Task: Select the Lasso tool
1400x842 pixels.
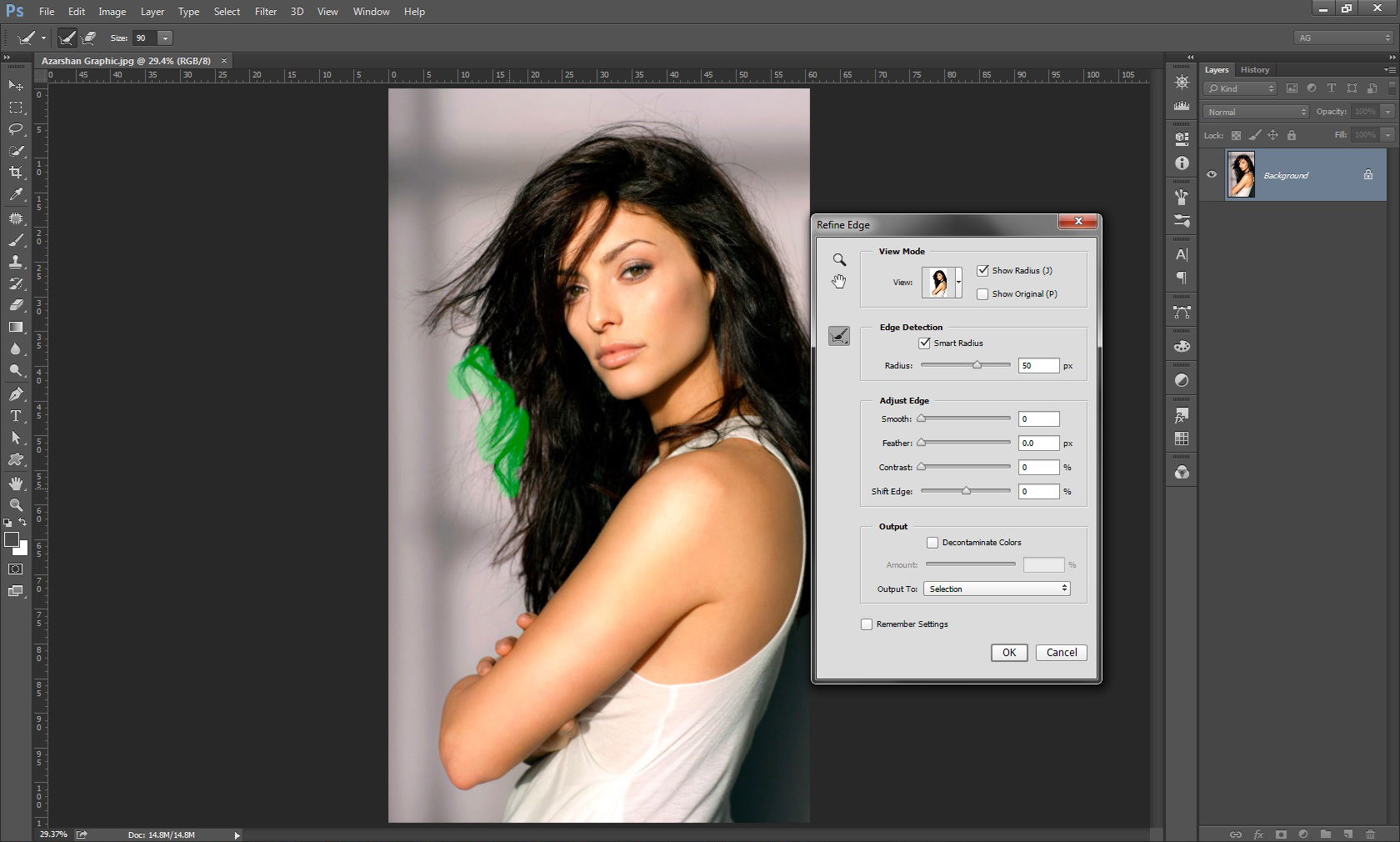Action: 16,129
